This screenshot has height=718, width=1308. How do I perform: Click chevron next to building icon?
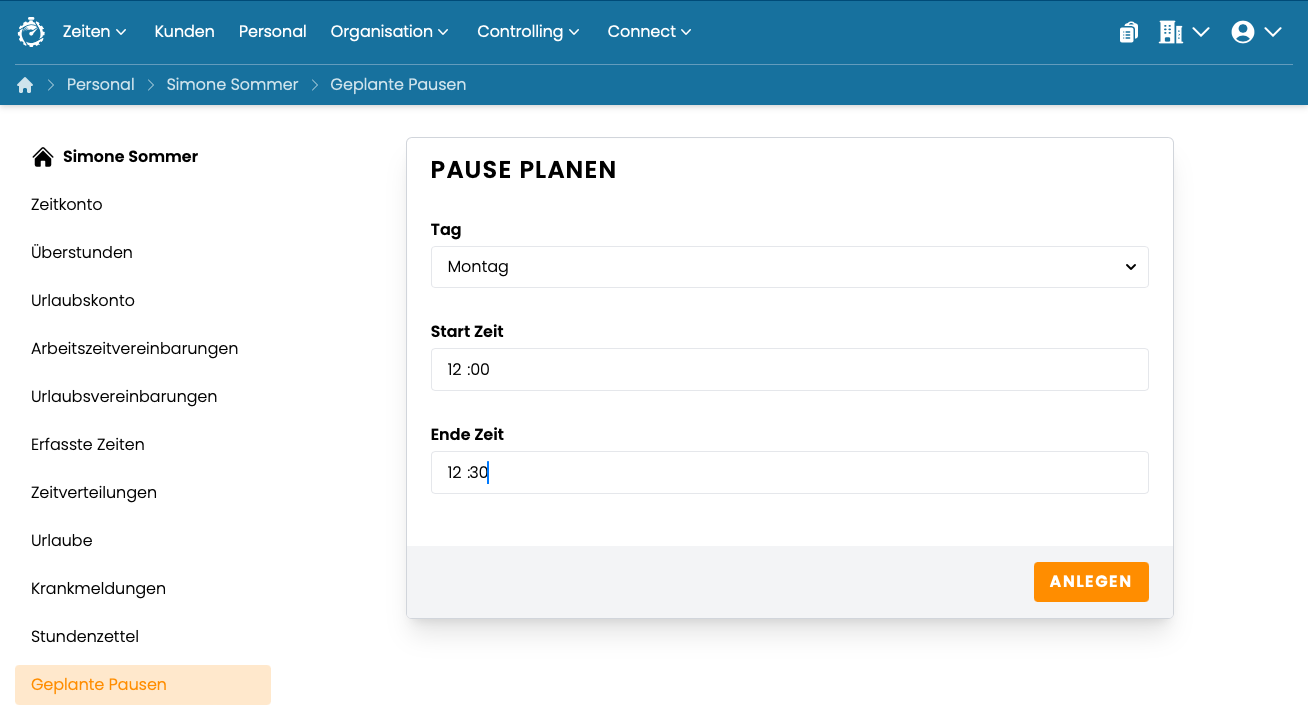[x=1201, y=32]
